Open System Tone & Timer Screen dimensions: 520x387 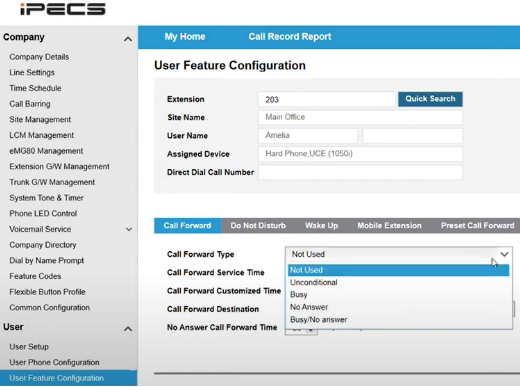click(x=46, y=198)
